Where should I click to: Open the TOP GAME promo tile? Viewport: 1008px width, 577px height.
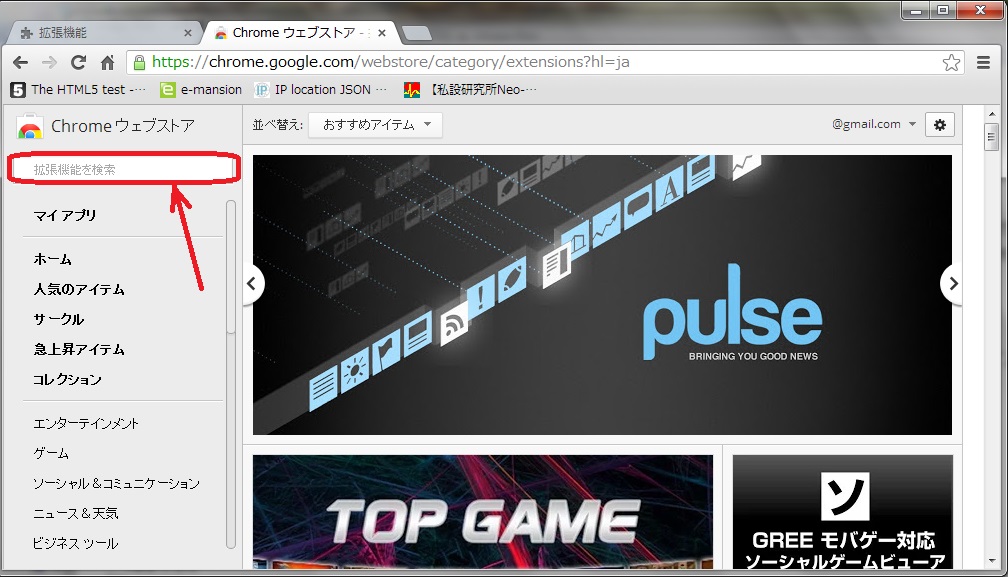483,512
